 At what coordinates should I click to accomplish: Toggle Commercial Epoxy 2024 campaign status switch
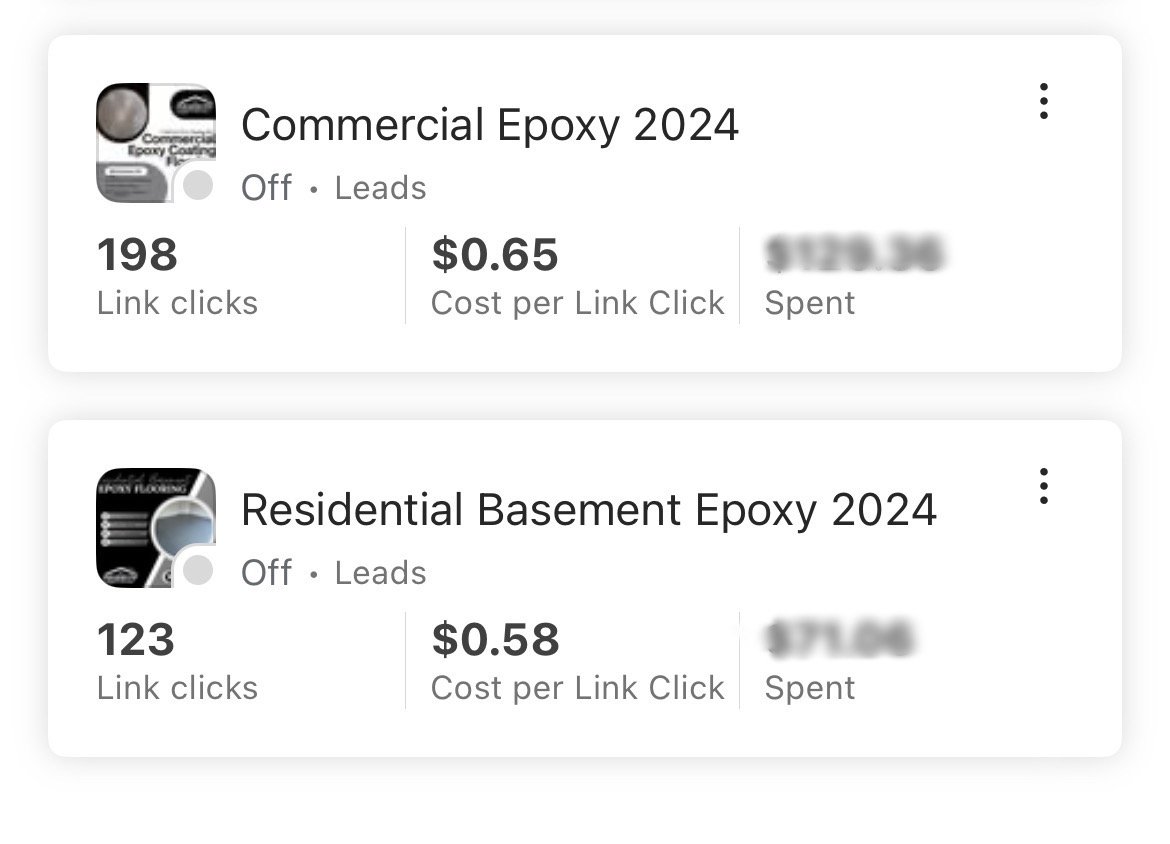tap(198, 185)
